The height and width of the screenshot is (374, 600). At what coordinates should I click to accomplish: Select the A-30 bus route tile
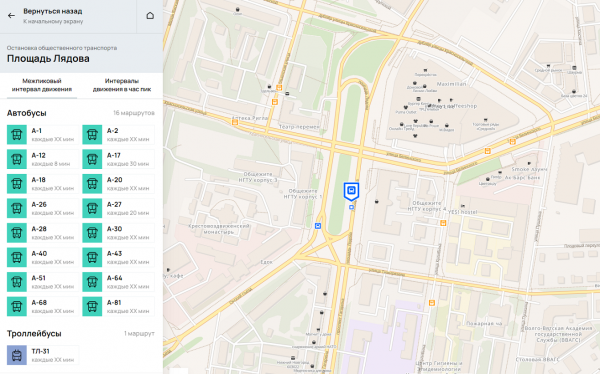coord(119,233)
